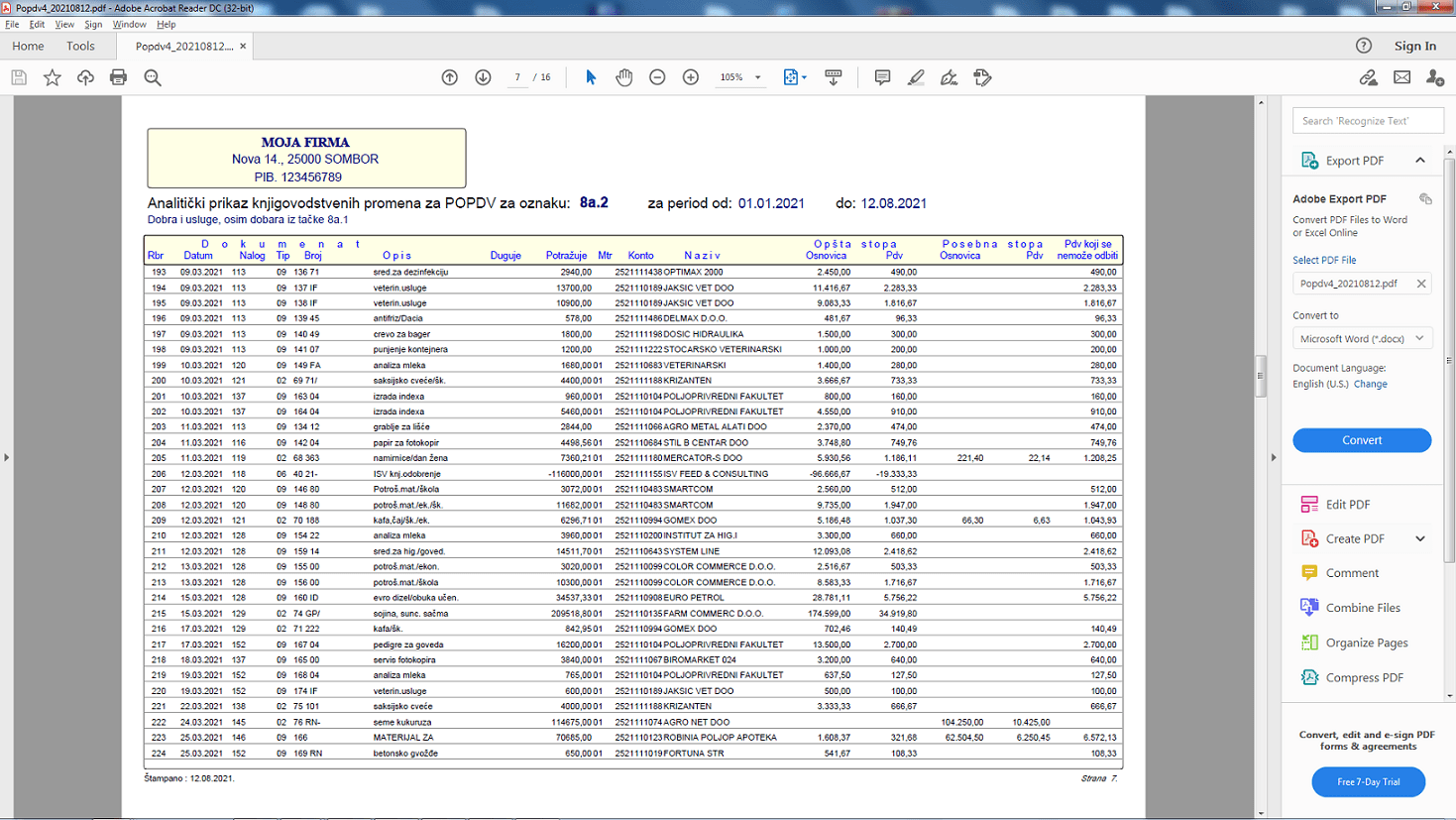Click Sign In at top right
The image size is (1456, 820).
(1414, 46)
